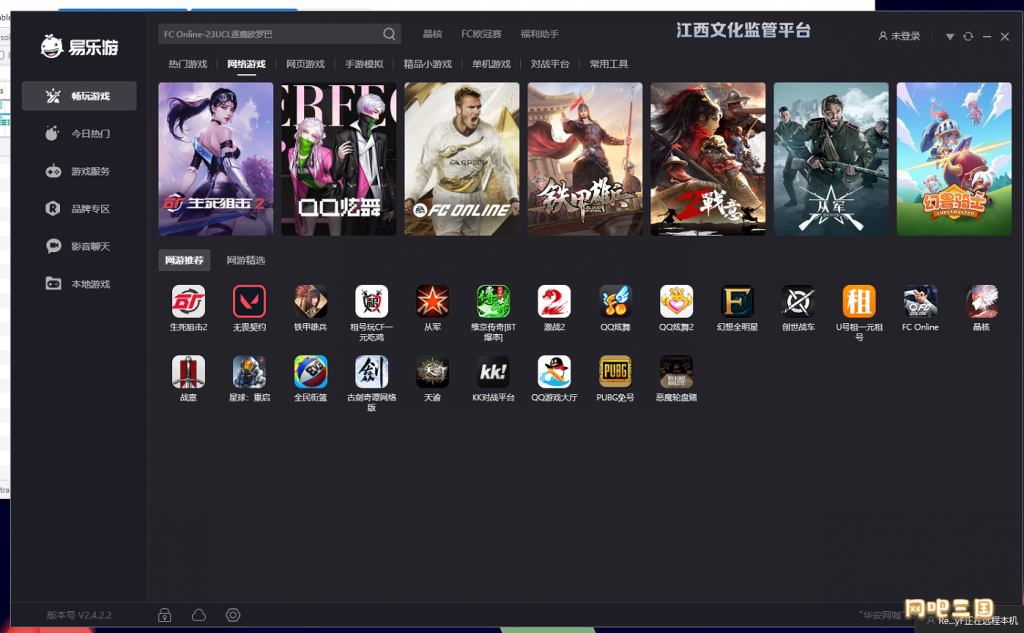Go to 影音聊天 in the sidebar
The height and width of the screenshot is (633, 1024).
pos(79,246)
